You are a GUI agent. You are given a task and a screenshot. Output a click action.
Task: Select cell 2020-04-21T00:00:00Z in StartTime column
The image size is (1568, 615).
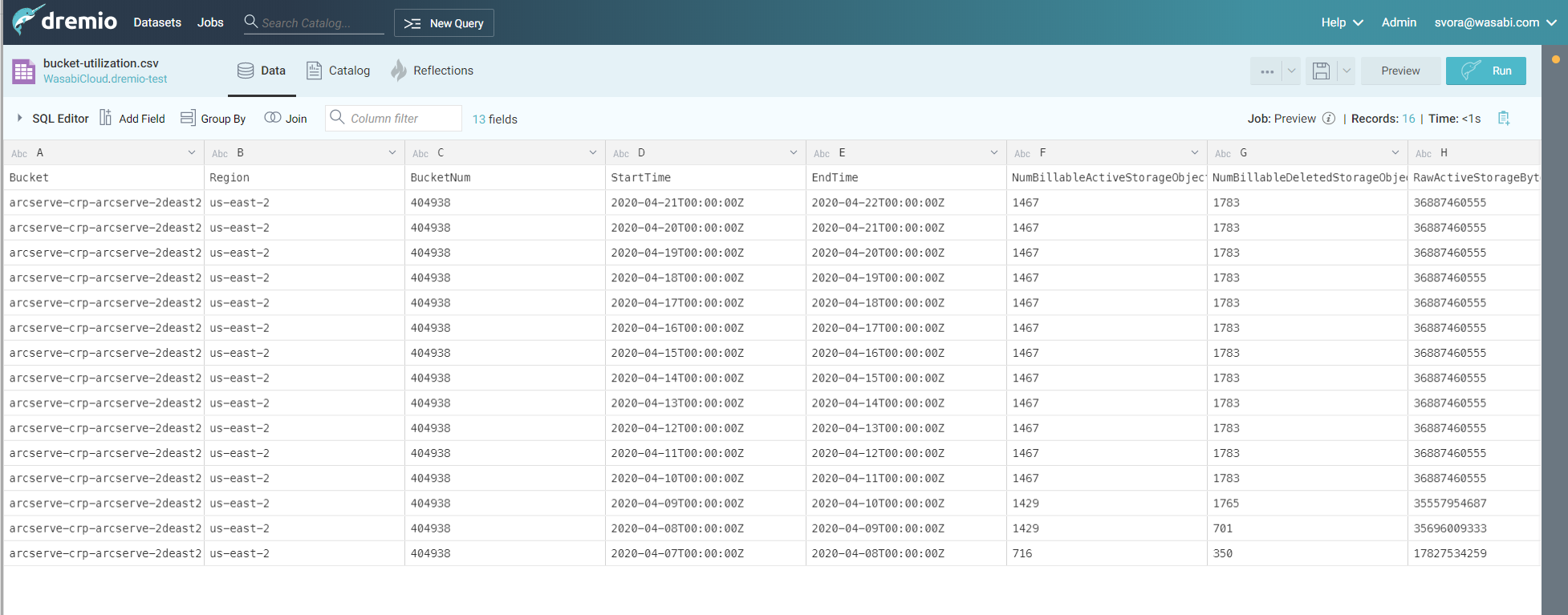pos(705,203)
